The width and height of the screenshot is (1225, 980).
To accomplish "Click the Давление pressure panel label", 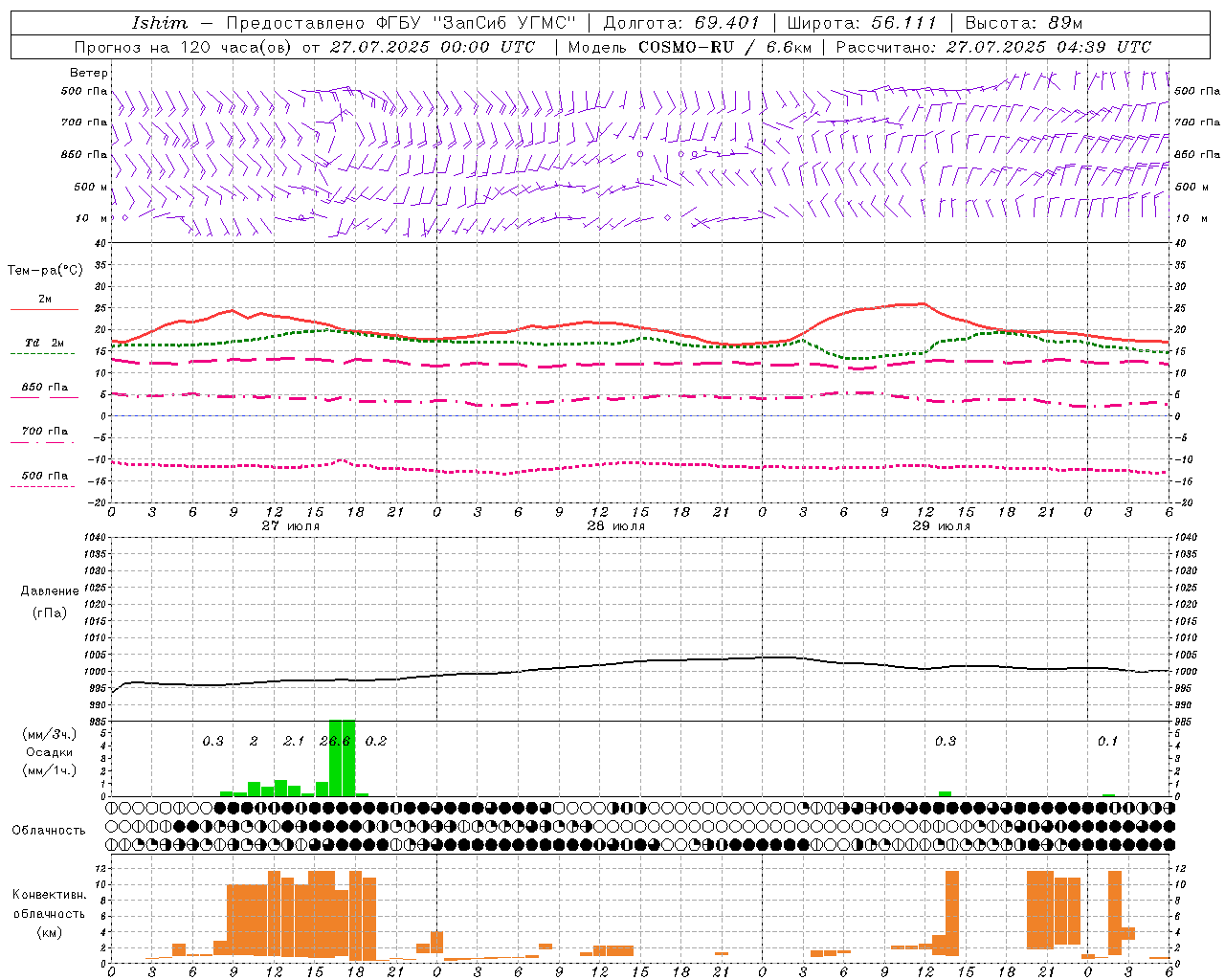I will tap(50, 591).
